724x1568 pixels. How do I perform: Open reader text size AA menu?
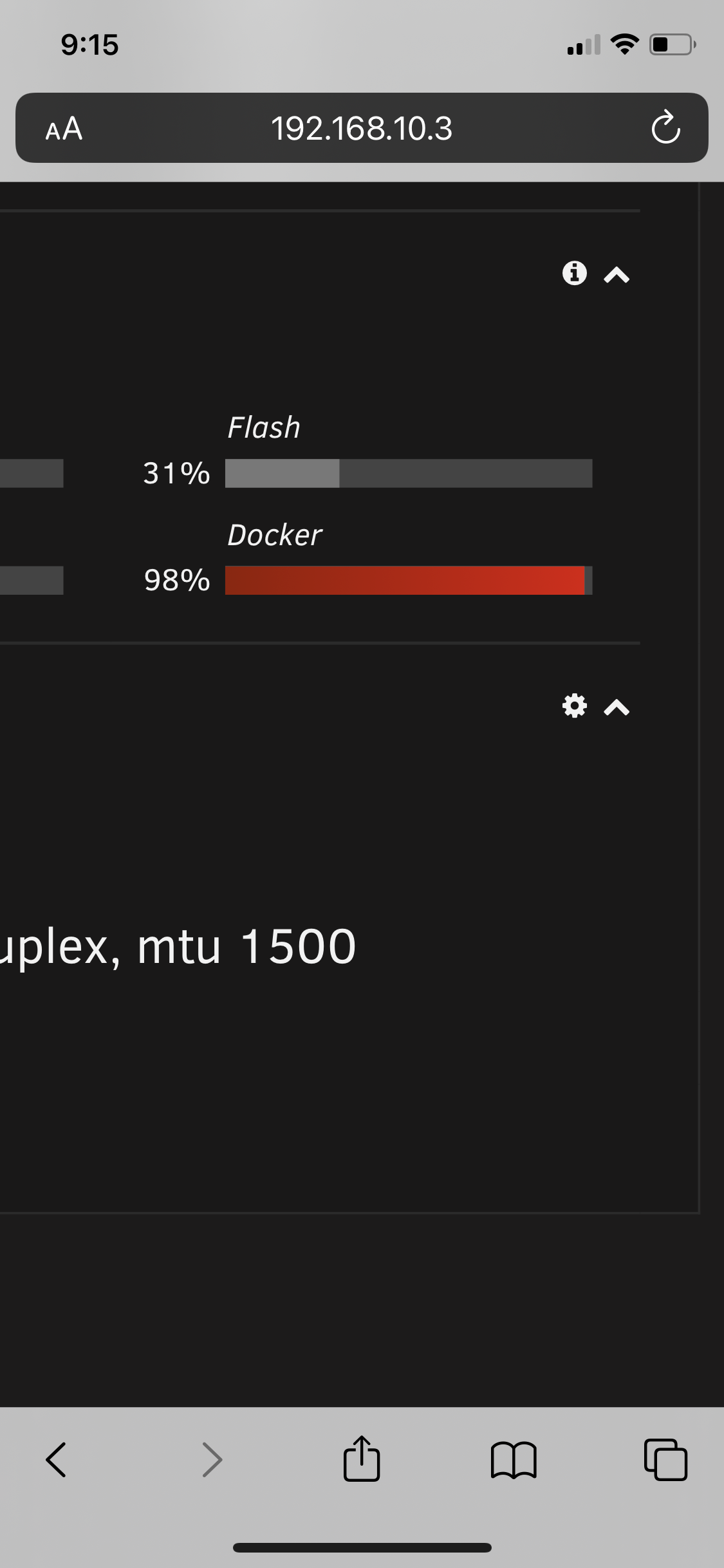point(64,129)
